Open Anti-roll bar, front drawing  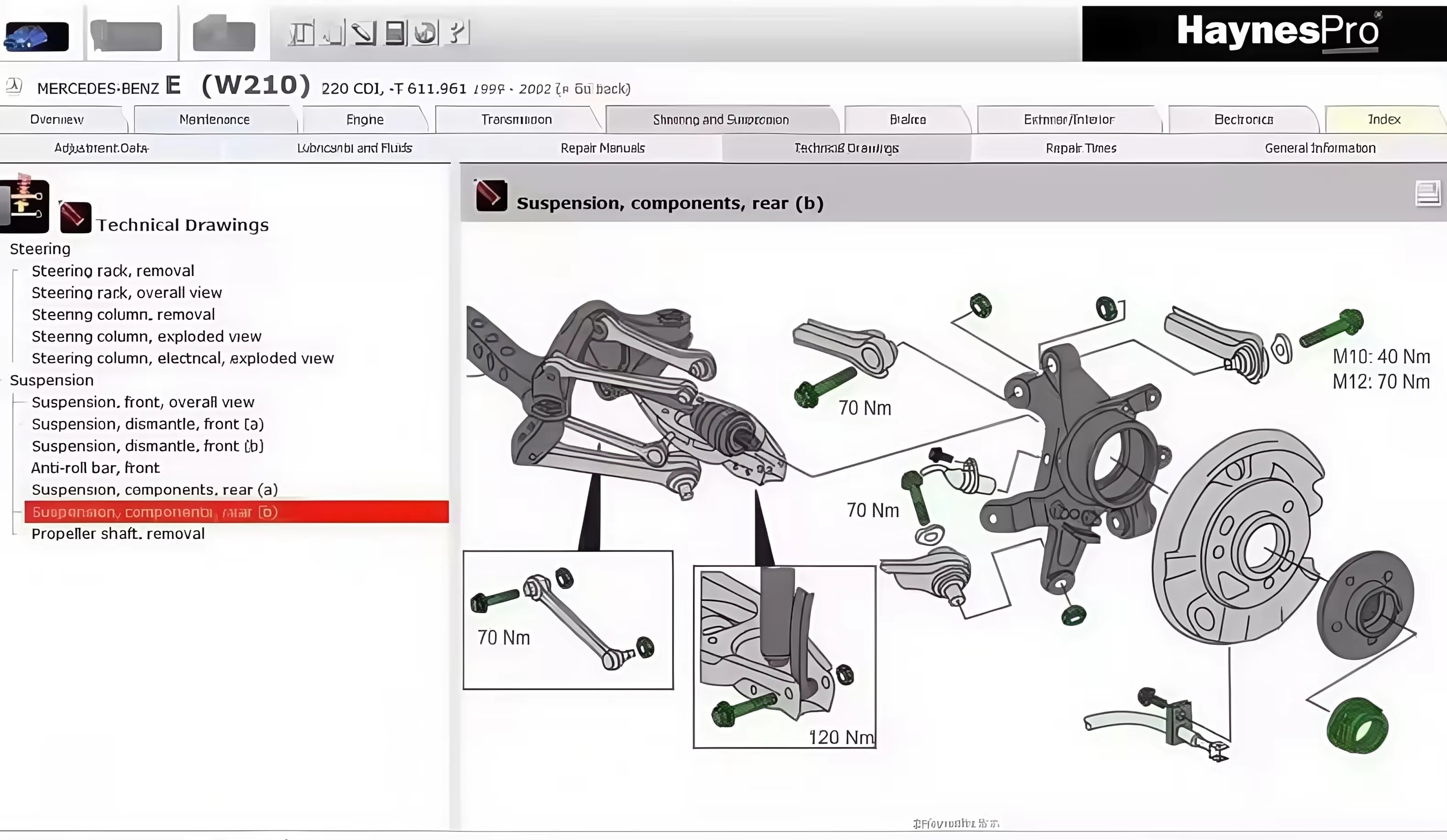[95, 468]
